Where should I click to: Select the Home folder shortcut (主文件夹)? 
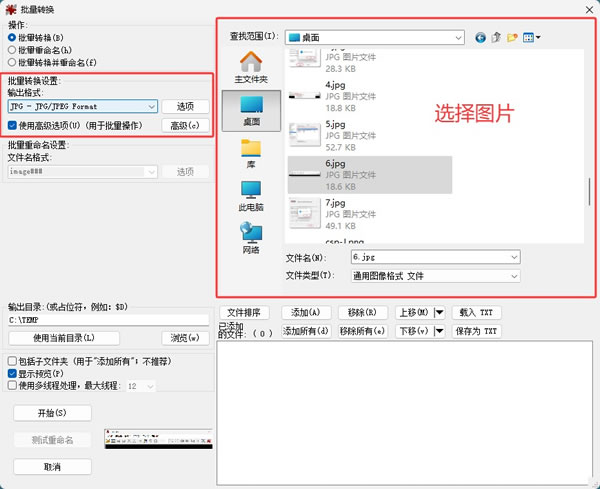click(251, 67)
